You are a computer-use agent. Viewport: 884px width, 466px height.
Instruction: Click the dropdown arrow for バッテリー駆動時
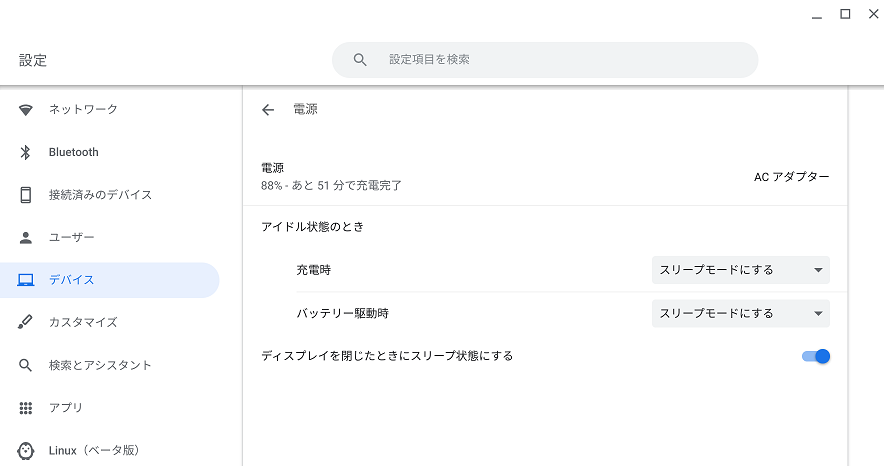pyautogui.click(x=818, y=314)
